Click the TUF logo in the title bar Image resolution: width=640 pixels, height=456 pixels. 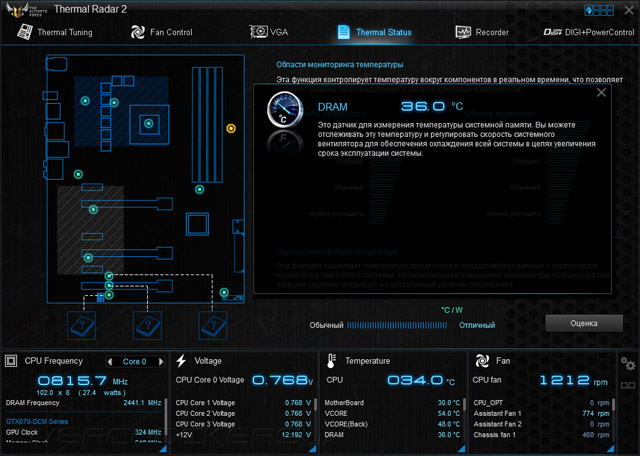[27, 10]
